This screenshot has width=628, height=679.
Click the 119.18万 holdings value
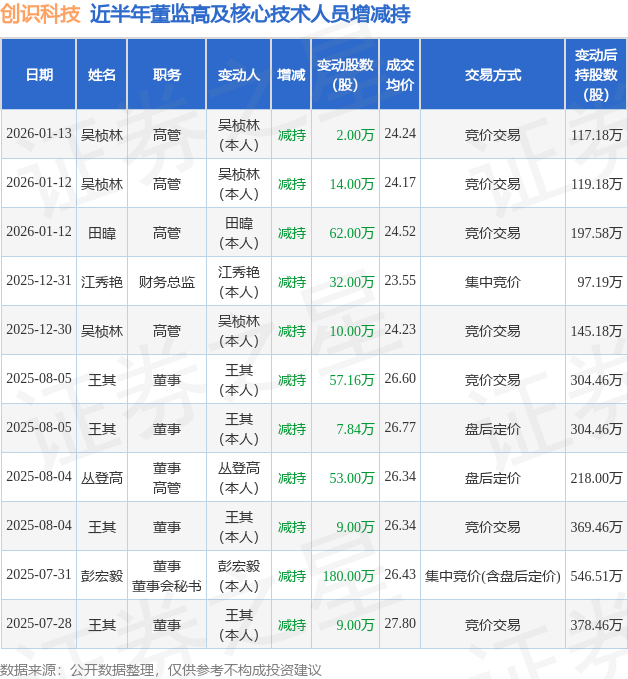(596, 184)
